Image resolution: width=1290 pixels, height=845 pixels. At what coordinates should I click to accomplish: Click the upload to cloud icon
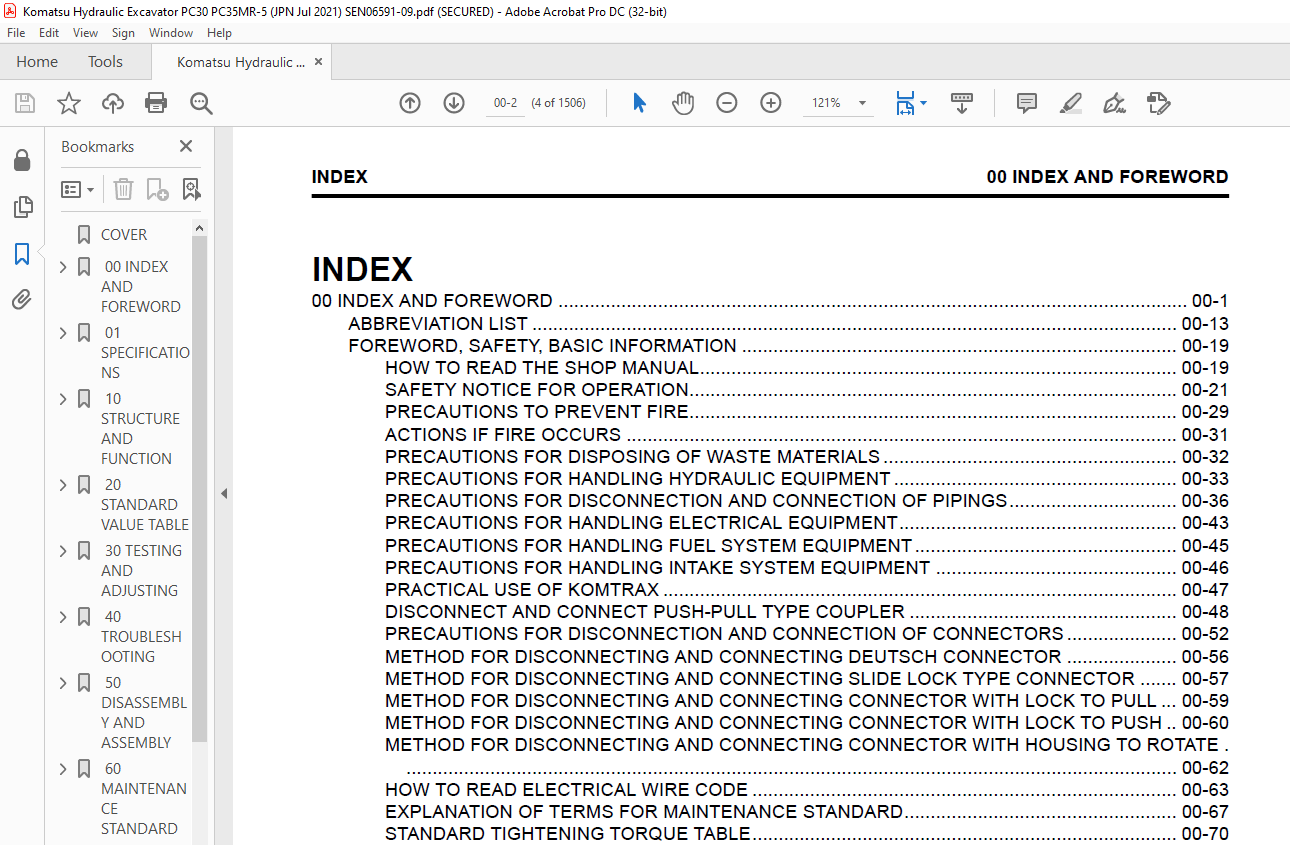[x=113, y=103]
